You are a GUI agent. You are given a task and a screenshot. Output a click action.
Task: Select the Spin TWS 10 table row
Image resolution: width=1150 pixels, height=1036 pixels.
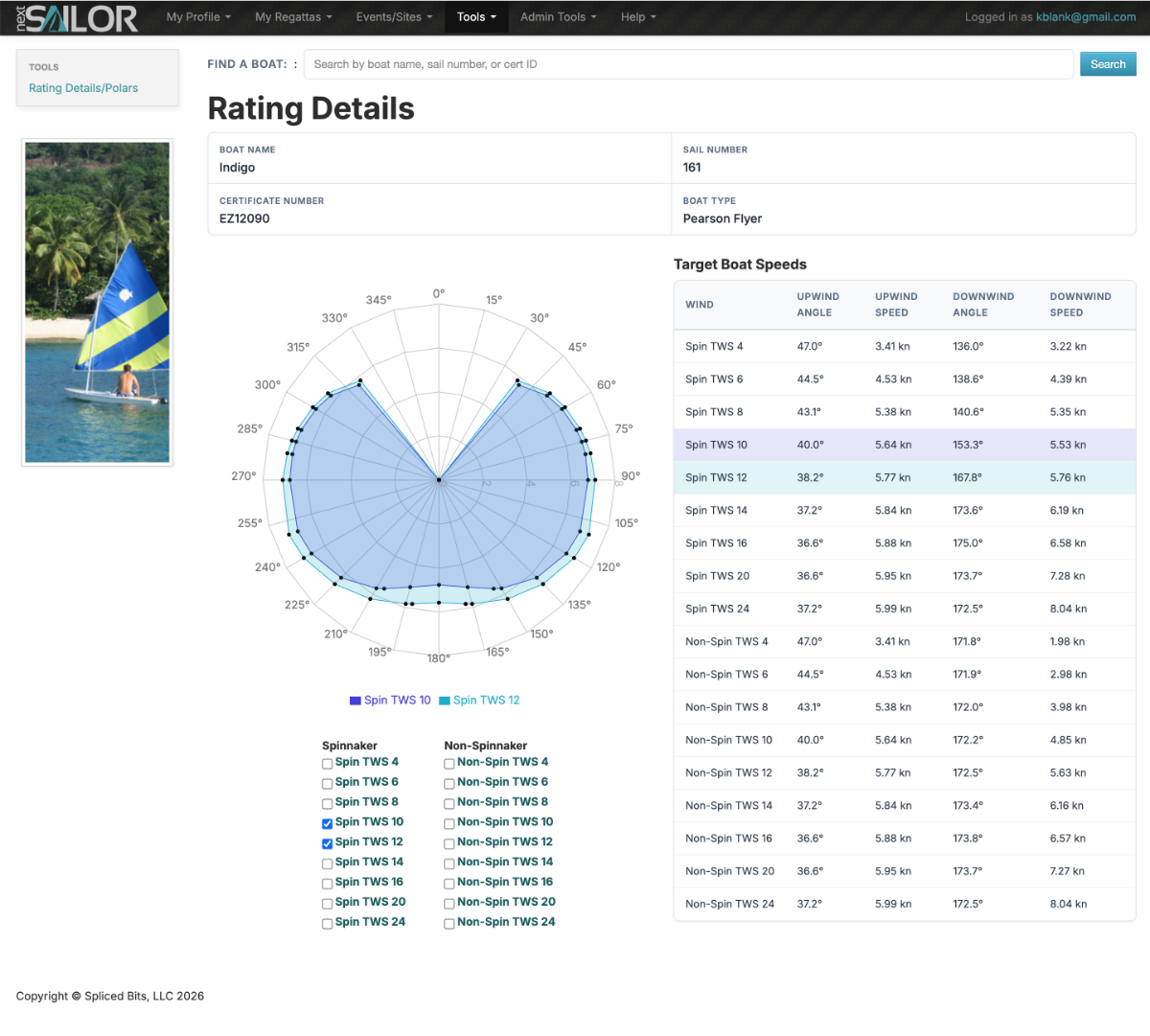click(x=905, y=445)
